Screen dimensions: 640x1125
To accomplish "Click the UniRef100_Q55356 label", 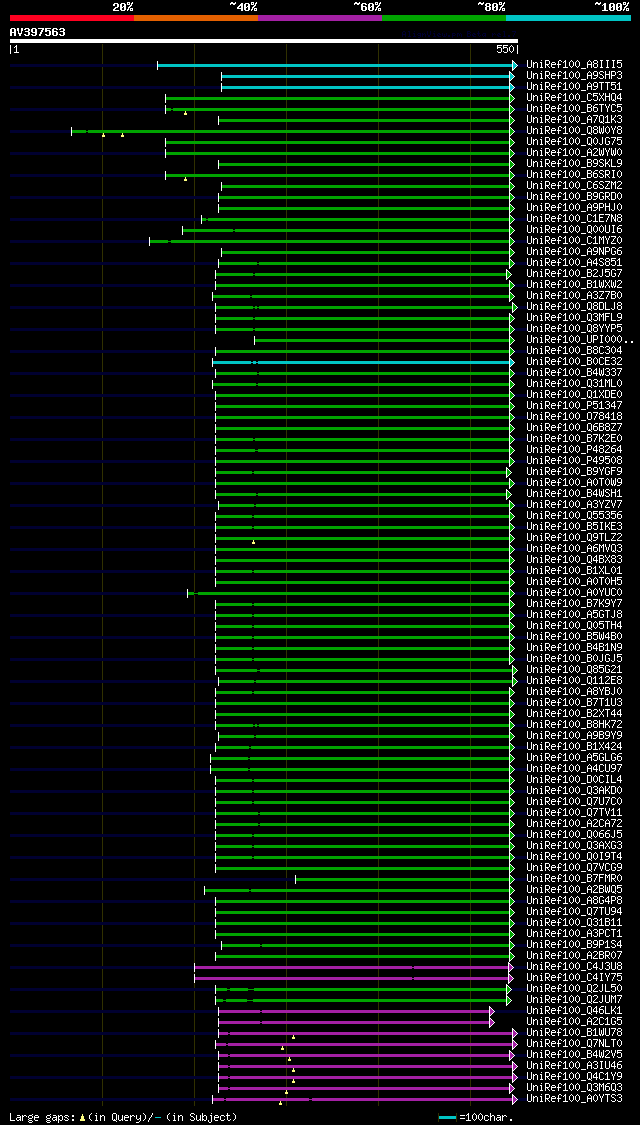I will pos(574,516).
